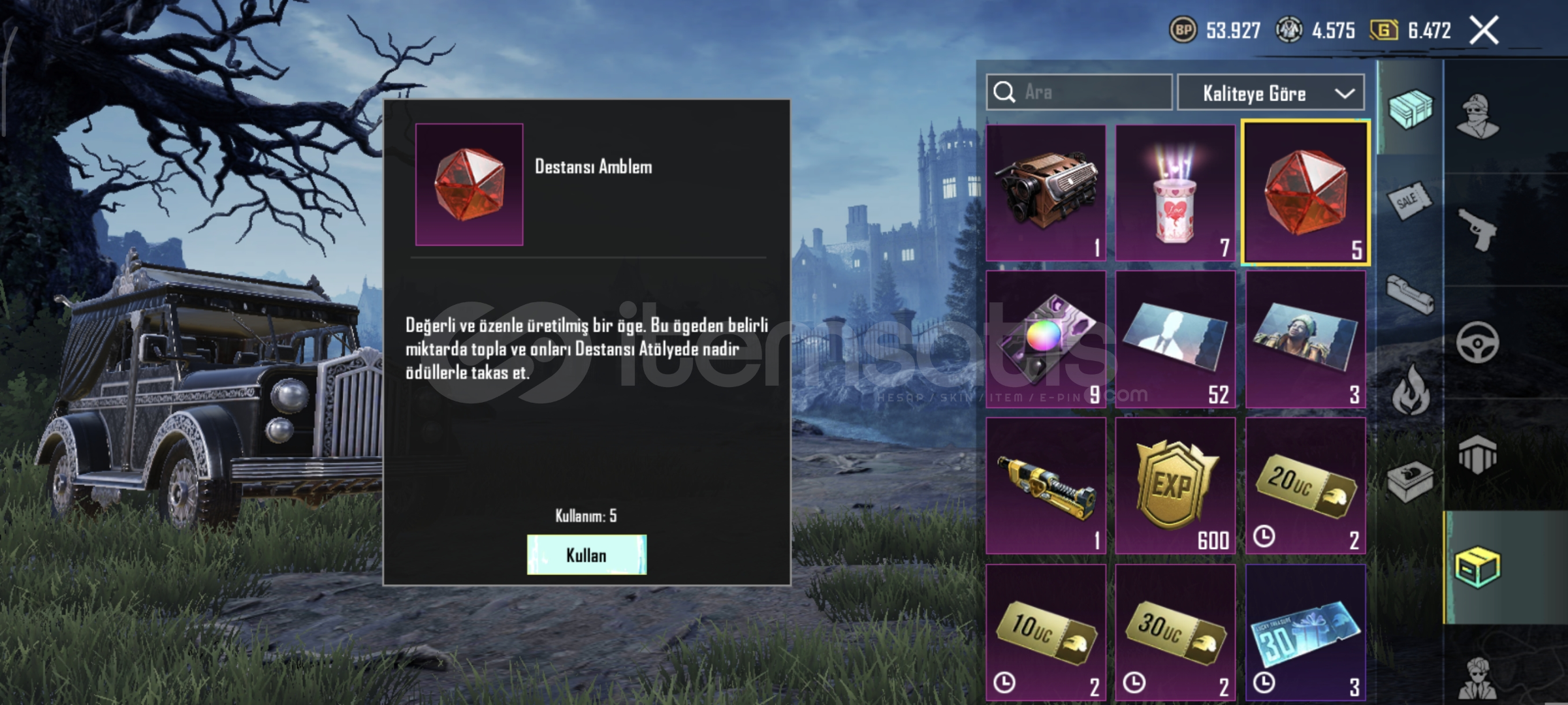
Task: Click the Ara search field
Action: [1079, 92]
